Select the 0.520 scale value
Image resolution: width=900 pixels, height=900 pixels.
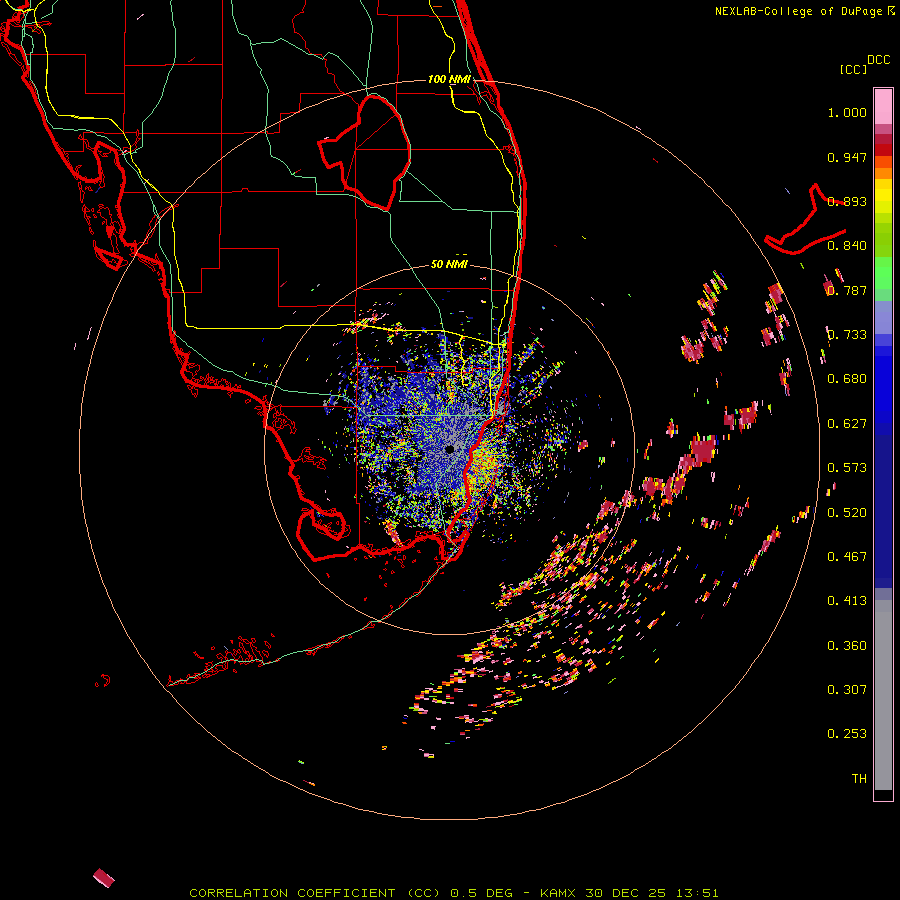coord(847,513)
